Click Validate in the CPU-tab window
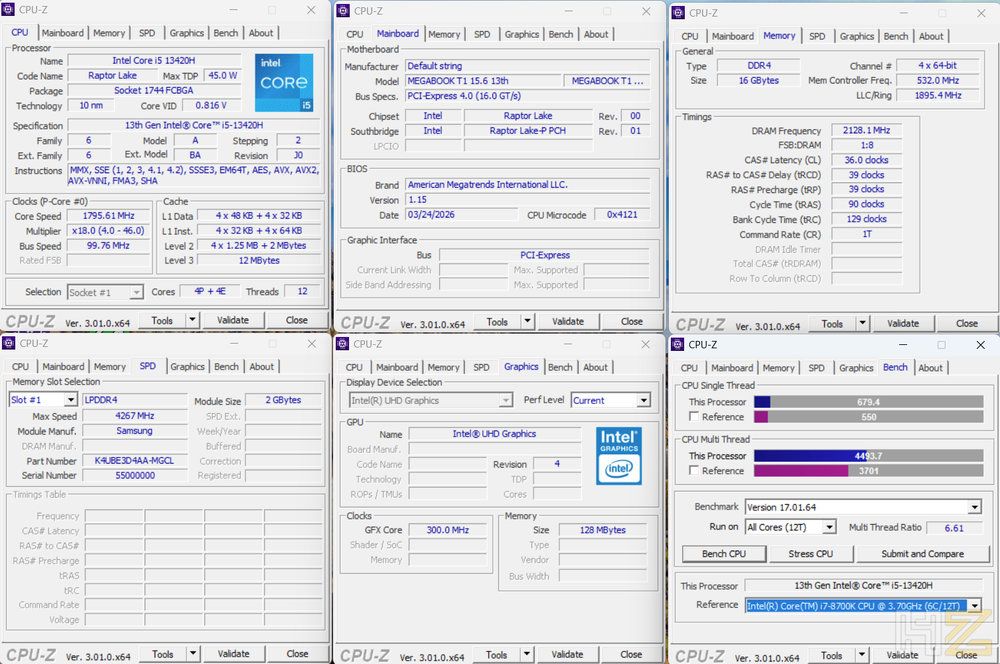This screenshot has height=664, width=1000. (233, 320)
